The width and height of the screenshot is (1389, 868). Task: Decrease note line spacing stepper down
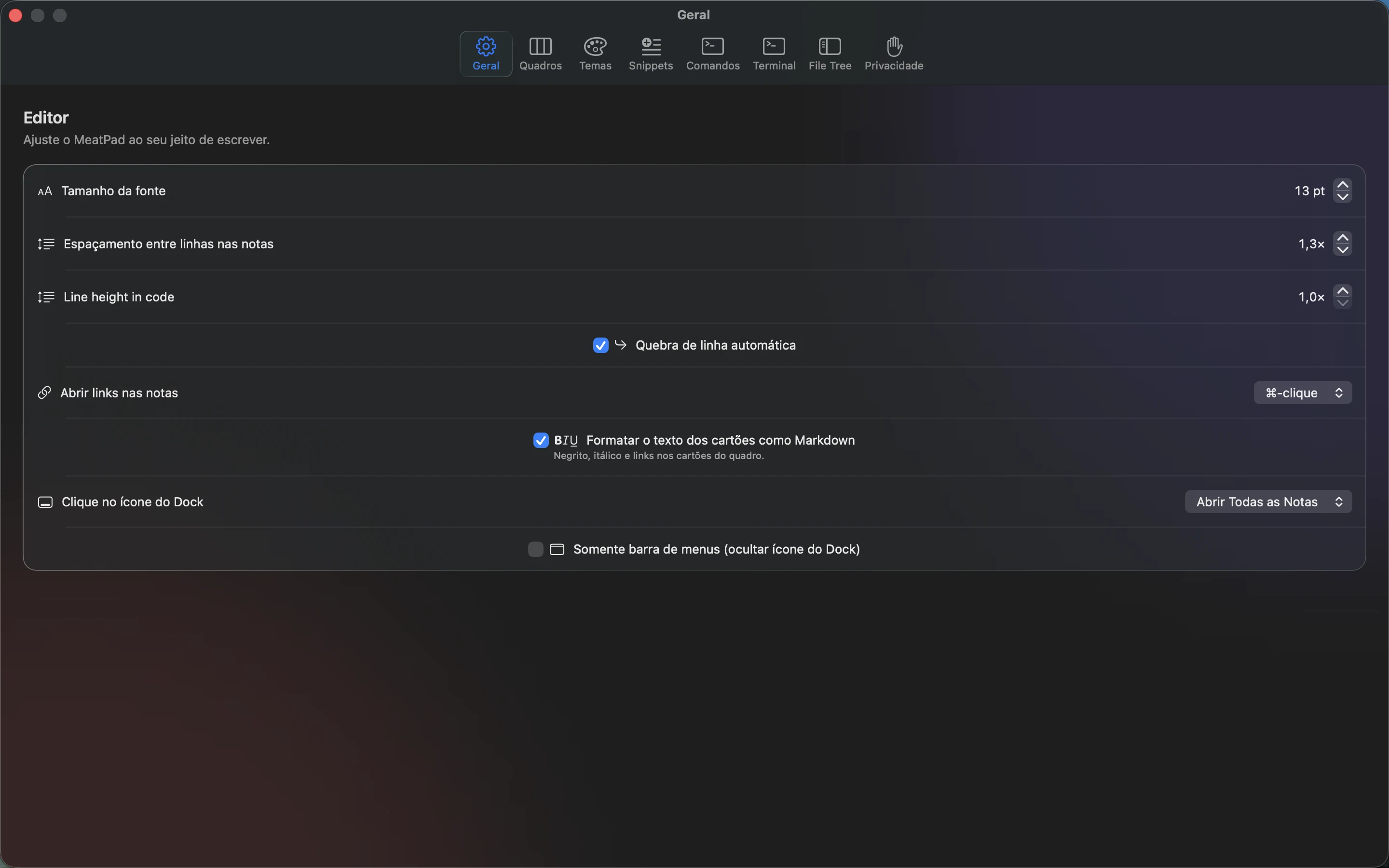1342,250
